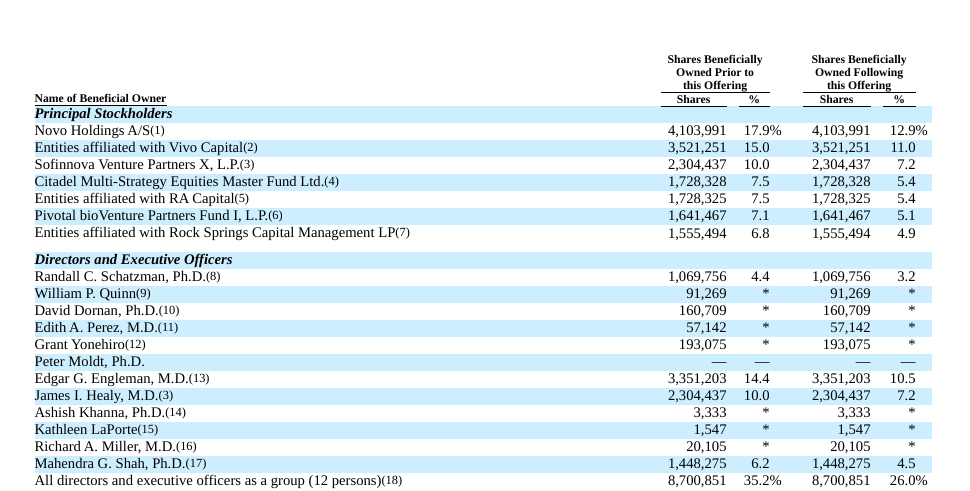The image size is (970, 491).
Task: Select Richard Miller prior shares 20,105
Action: 706,446
